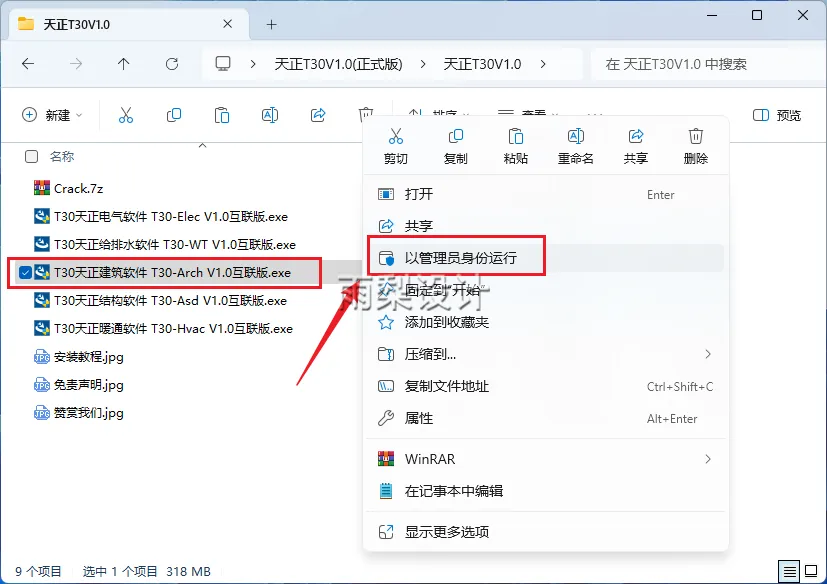Click 天正T30V1.0 breadcrumb segment

click(482, 64)
